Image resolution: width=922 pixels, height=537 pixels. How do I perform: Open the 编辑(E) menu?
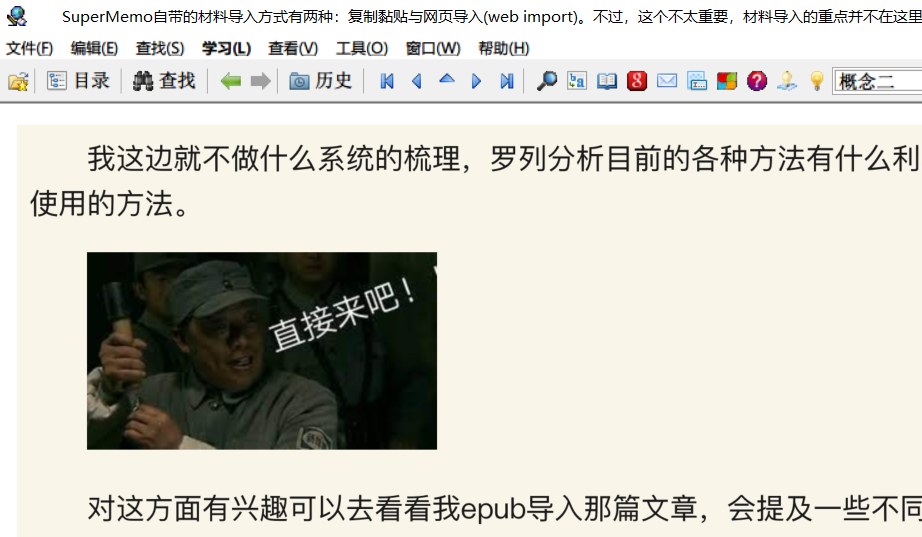[x=94, y=48]
